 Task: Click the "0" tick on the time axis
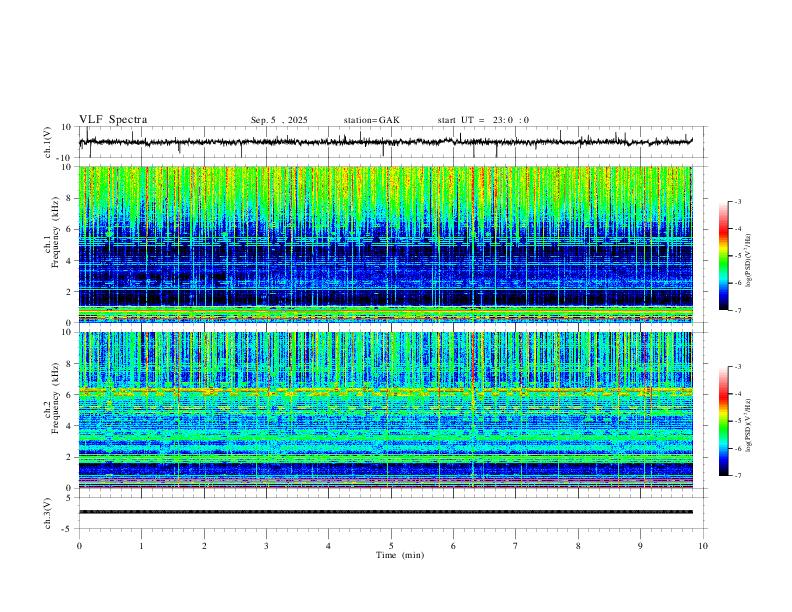pos(79,546)
